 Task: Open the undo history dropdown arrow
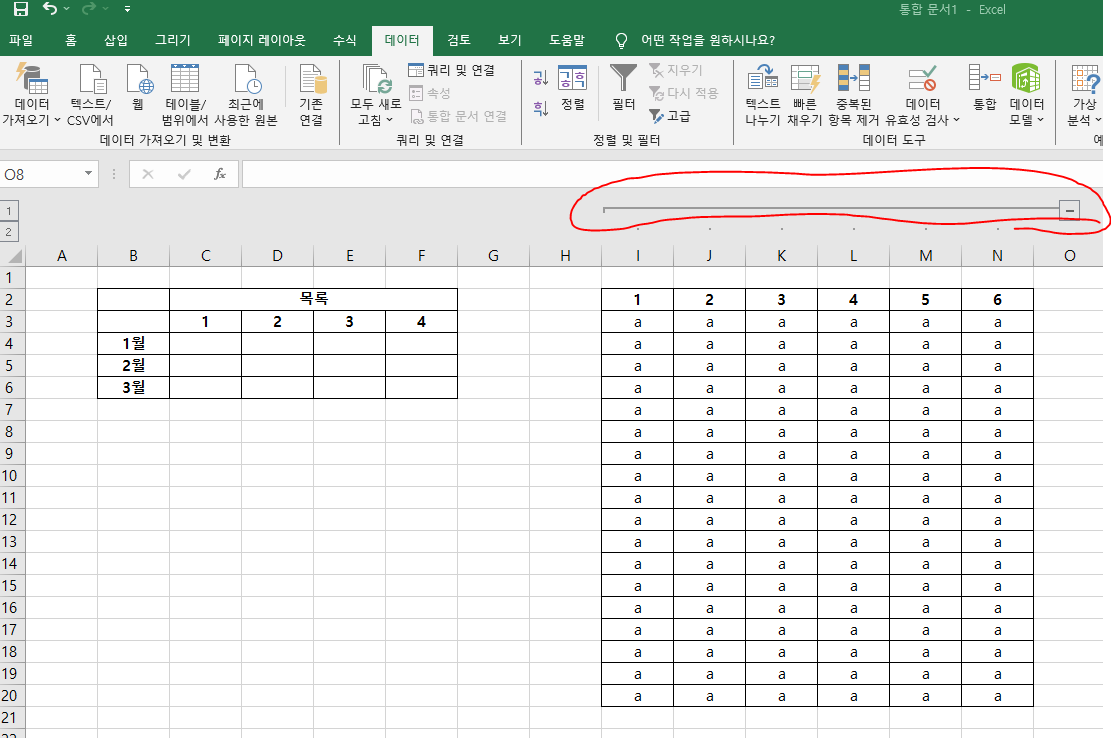pyautogui.click(x=67, y=9)
